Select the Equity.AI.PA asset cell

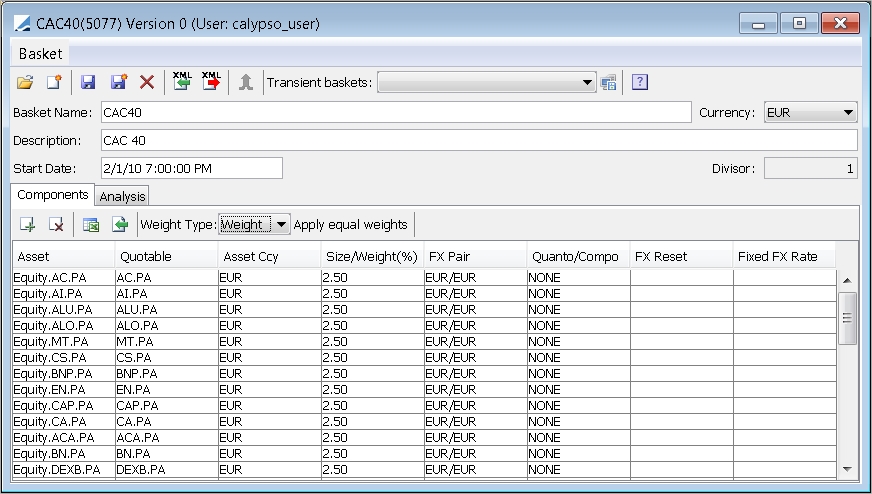(63, 294)
